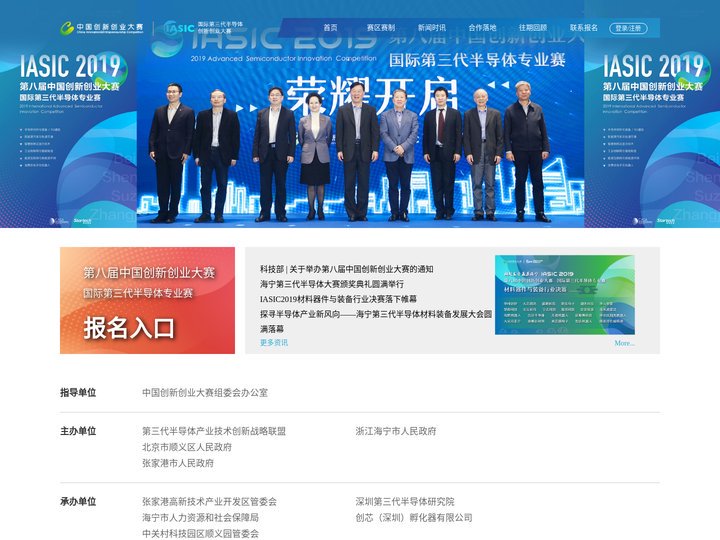Image resolution: width=720 pixels, height=540 pixels.
Task: Click the IASIC competition logo
Action: [x=203, y=28]
